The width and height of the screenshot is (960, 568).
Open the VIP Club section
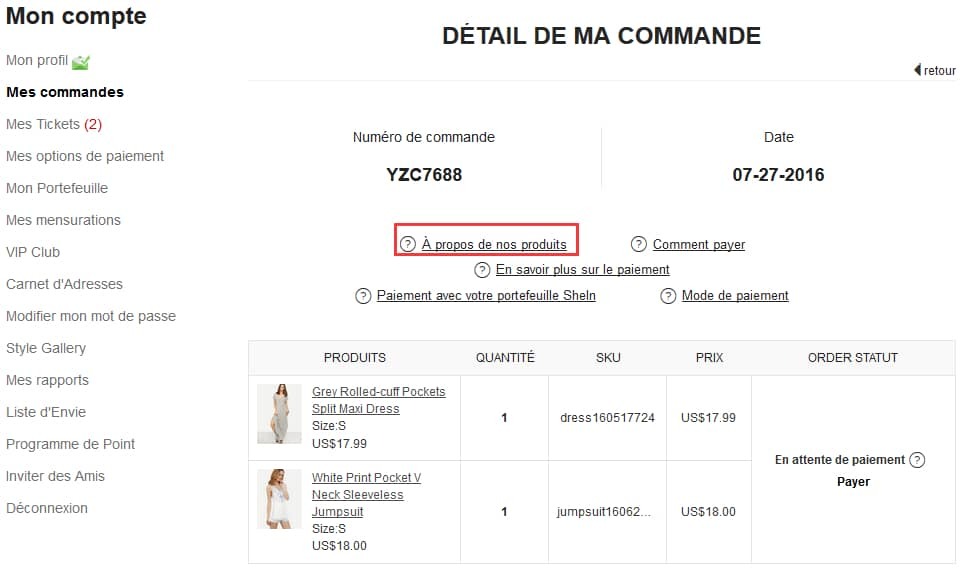tap(33, 252)
